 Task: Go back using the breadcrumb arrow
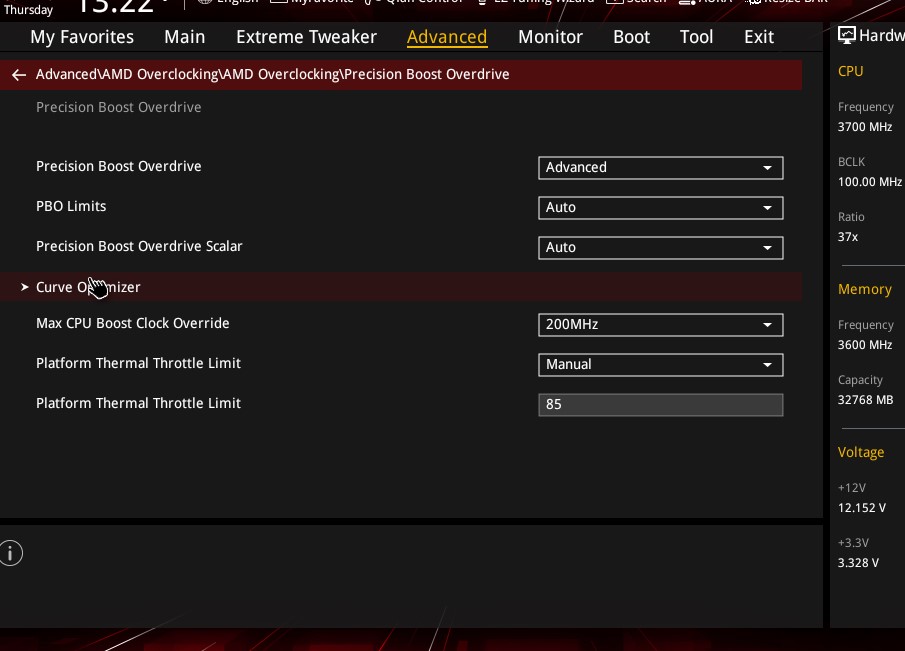[x=18, y=74]
